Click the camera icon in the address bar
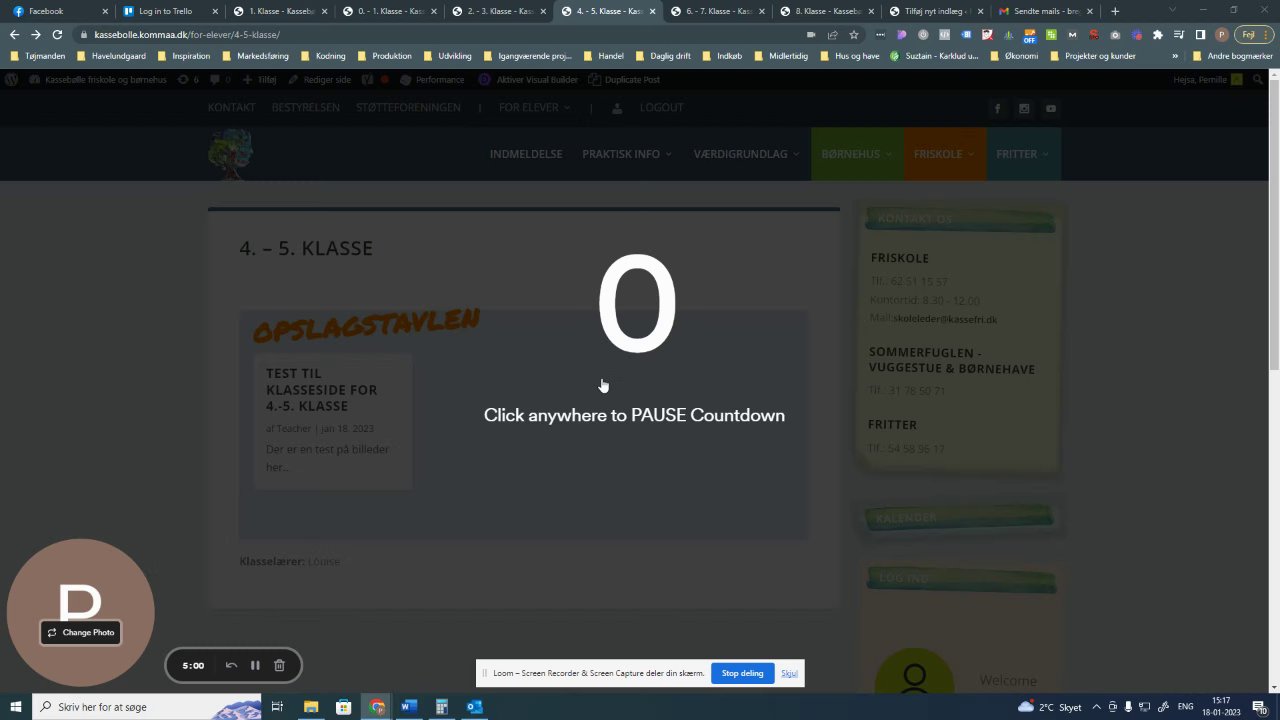This screenshot has height=720, width=1280. pyautogui.click(x=811, y=35)
